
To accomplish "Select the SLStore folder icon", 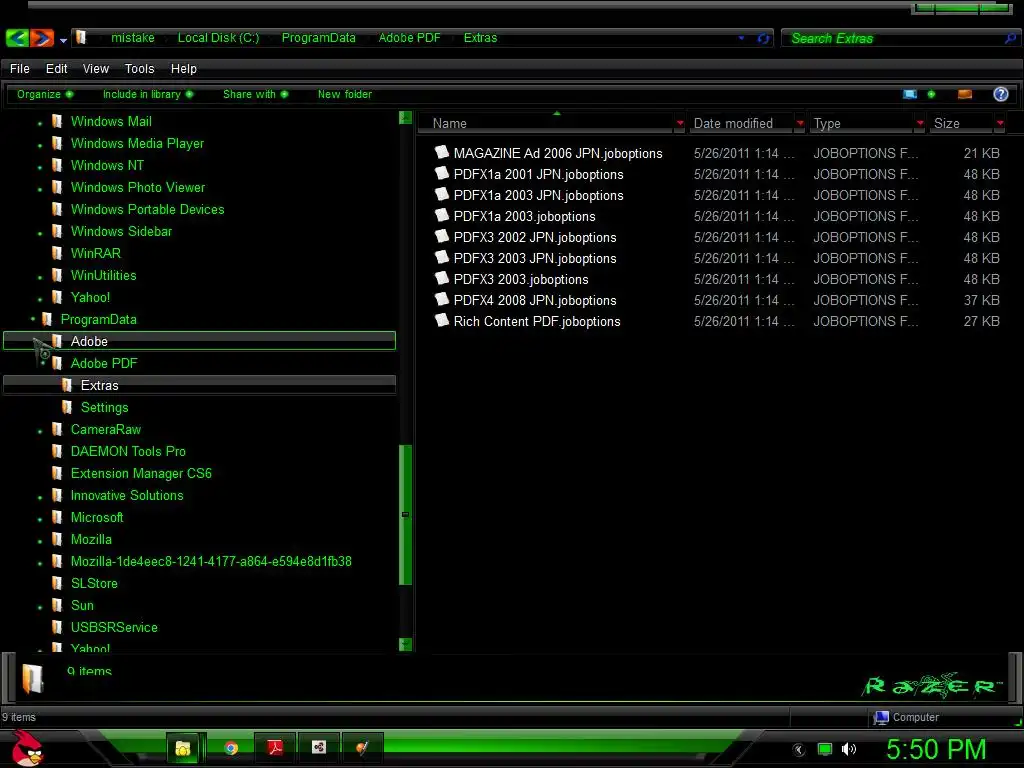I will 57,583.
